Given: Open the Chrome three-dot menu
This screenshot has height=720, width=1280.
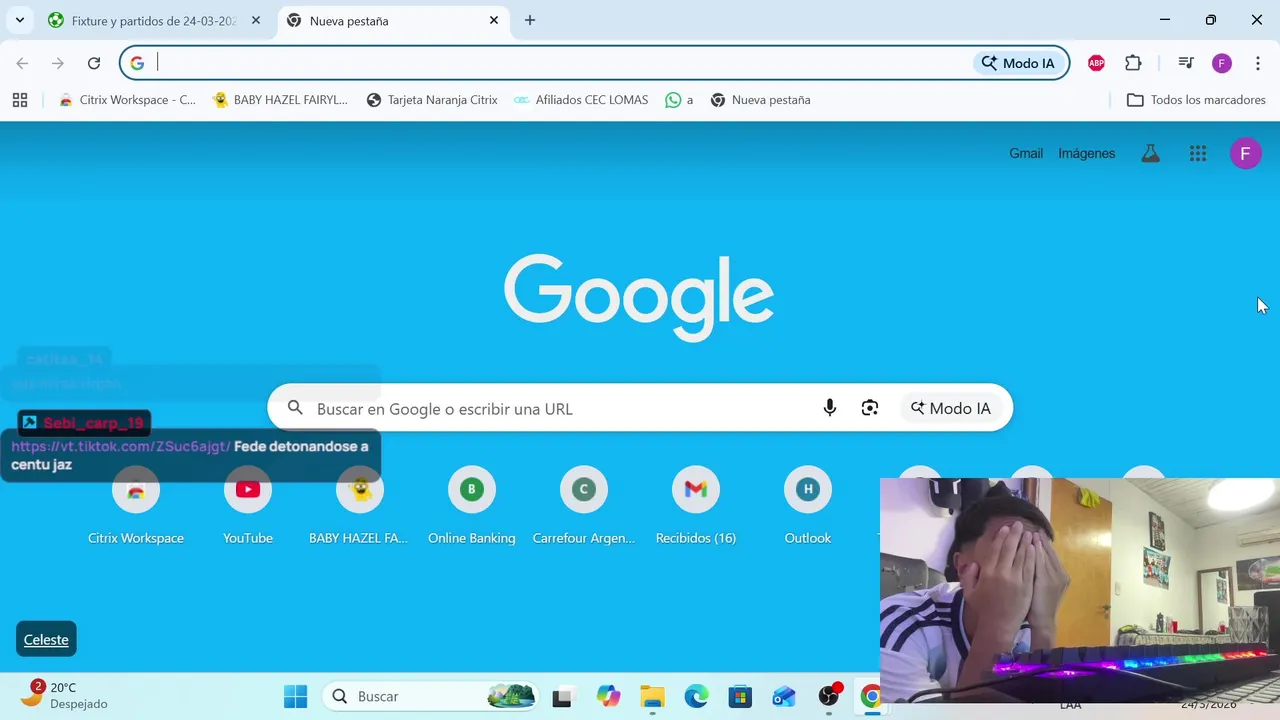Looking at the screenshot, I should pos(1257,63).
